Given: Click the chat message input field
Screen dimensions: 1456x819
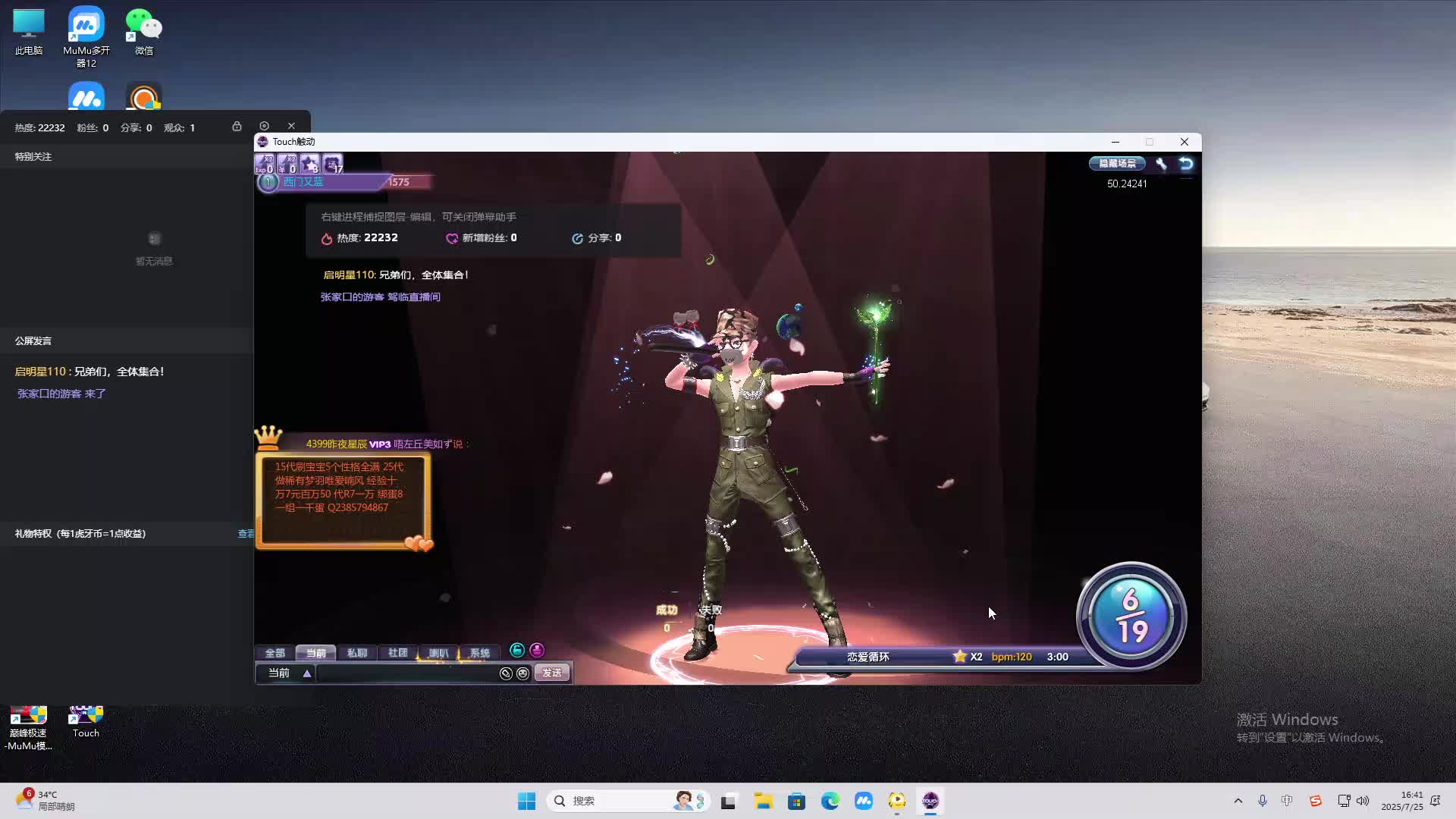Looking at the screenshot, I should coord(406,673).
